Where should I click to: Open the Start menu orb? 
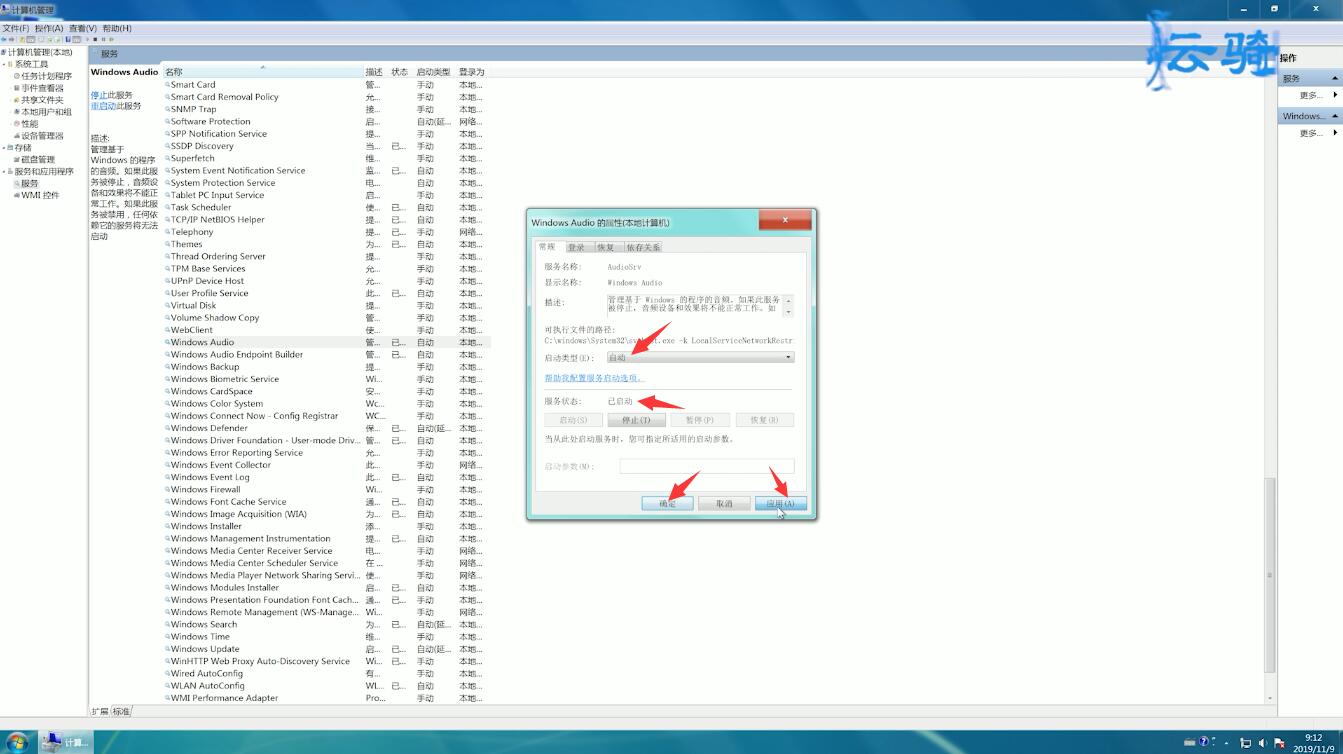click(x=17, y=742)
